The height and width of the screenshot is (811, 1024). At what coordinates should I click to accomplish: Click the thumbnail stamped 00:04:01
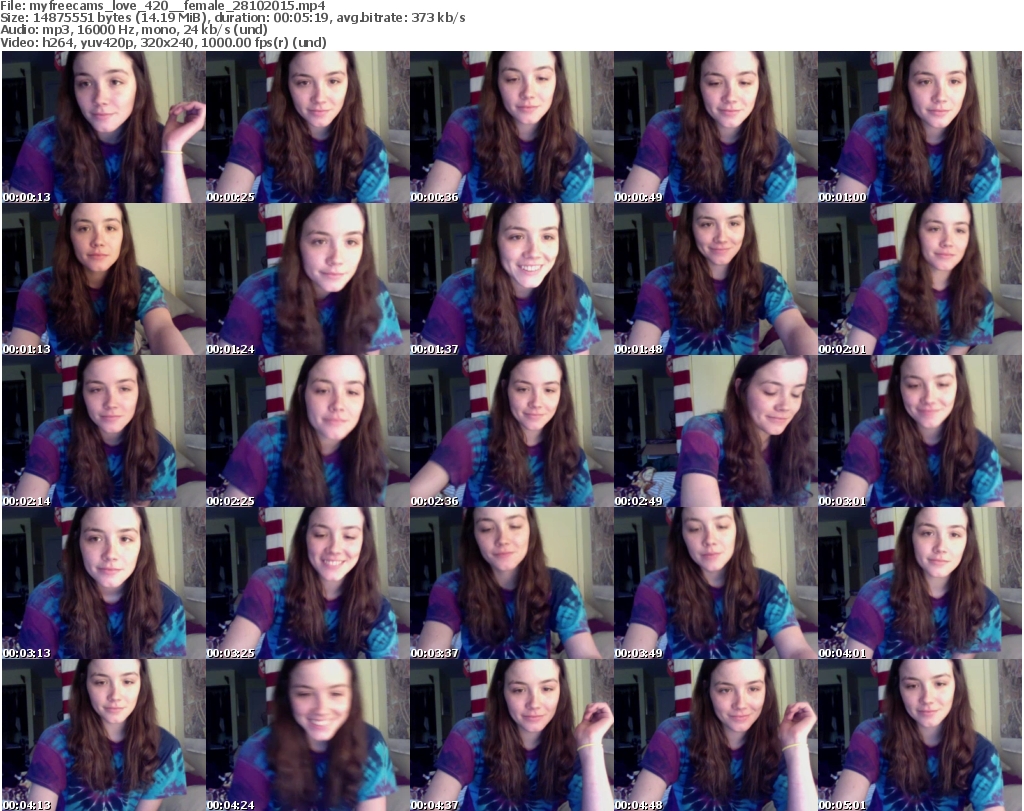click(920, 583)
